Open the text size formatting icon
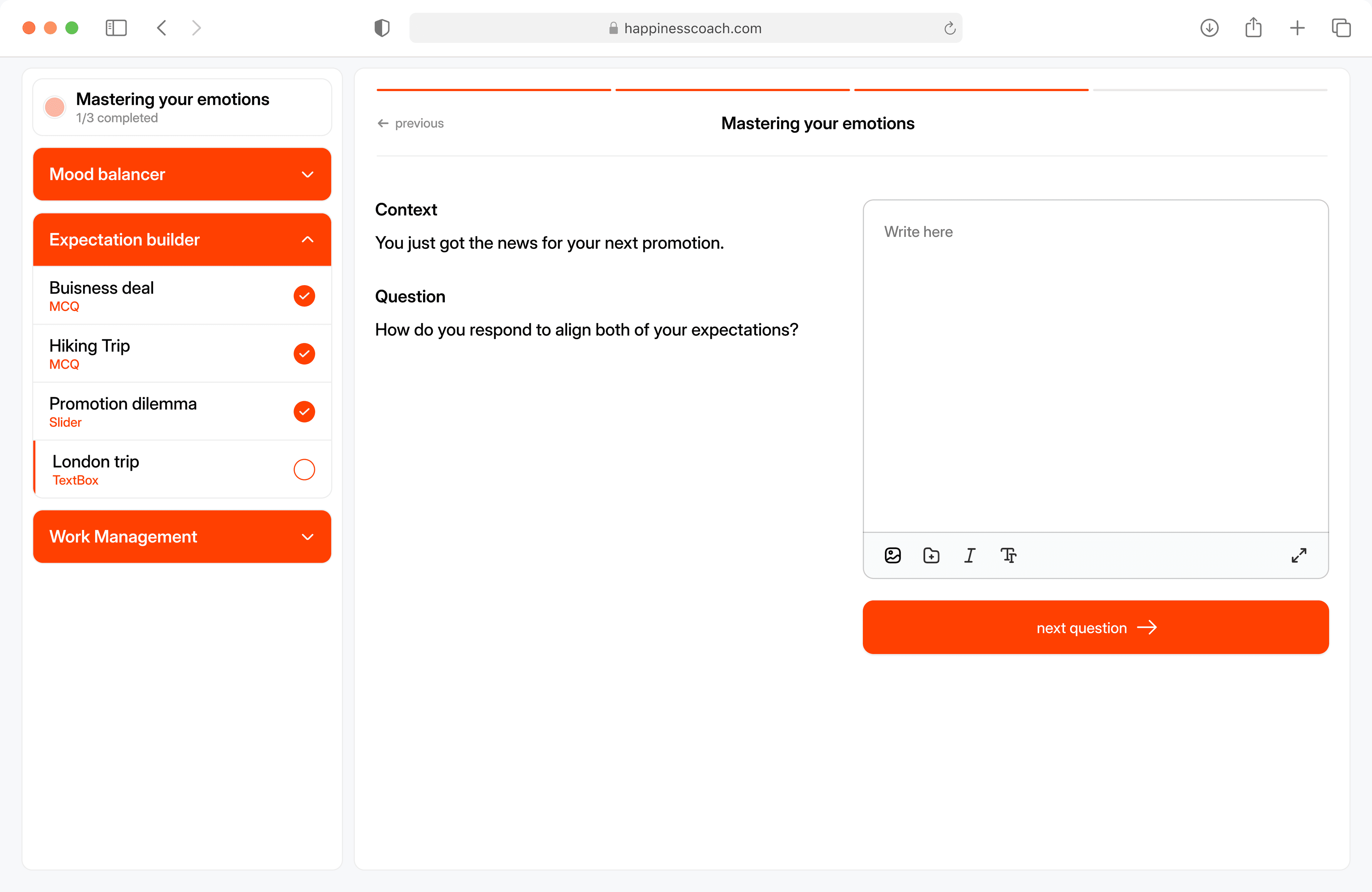Image resolution: width=1372 pixels, height=892 pixels. tap(1008, 555)
